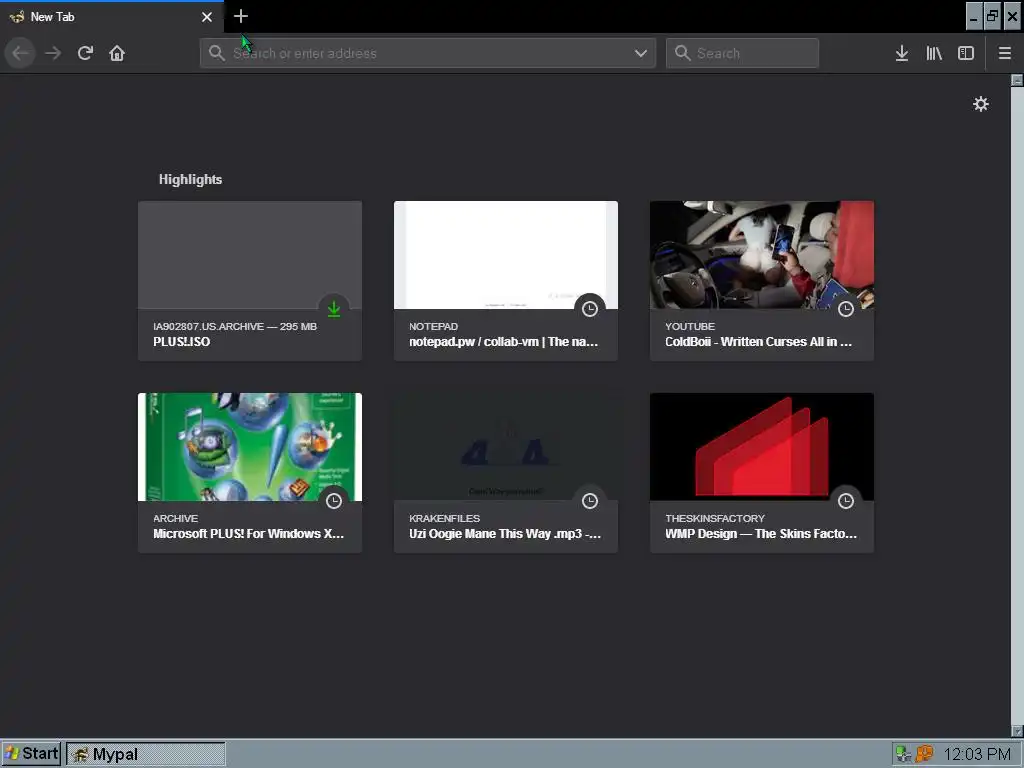Click the history clock on Krakenfiles card

[590, 501]
